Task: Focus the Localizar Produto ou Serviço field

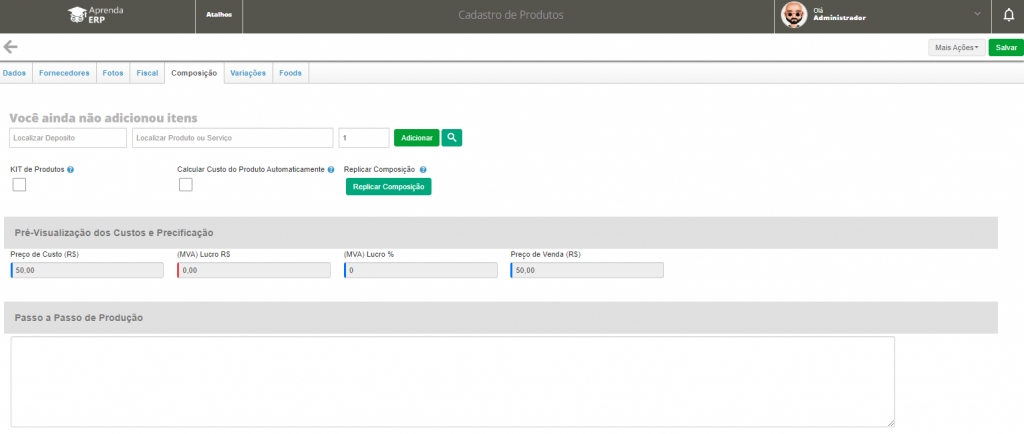Action: [232, 137]
